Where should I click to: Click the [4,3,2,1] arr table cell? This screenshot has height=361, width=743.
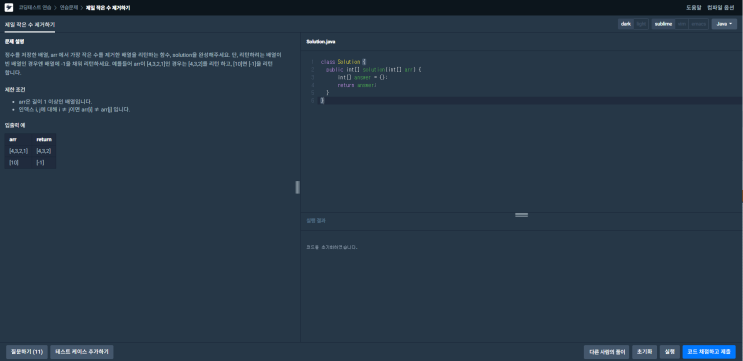pyautogui.click(x=18, y=151)
